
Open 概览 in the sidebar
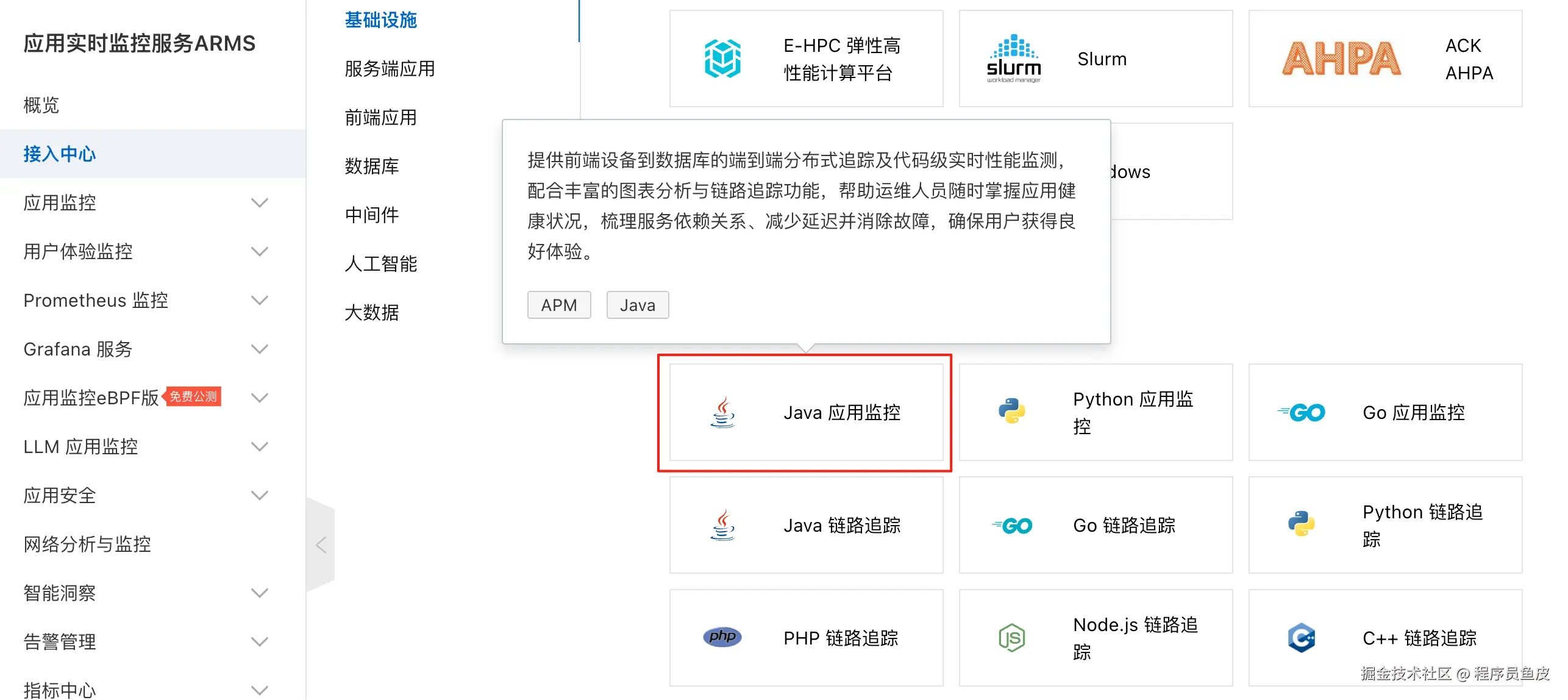[41, 105]
